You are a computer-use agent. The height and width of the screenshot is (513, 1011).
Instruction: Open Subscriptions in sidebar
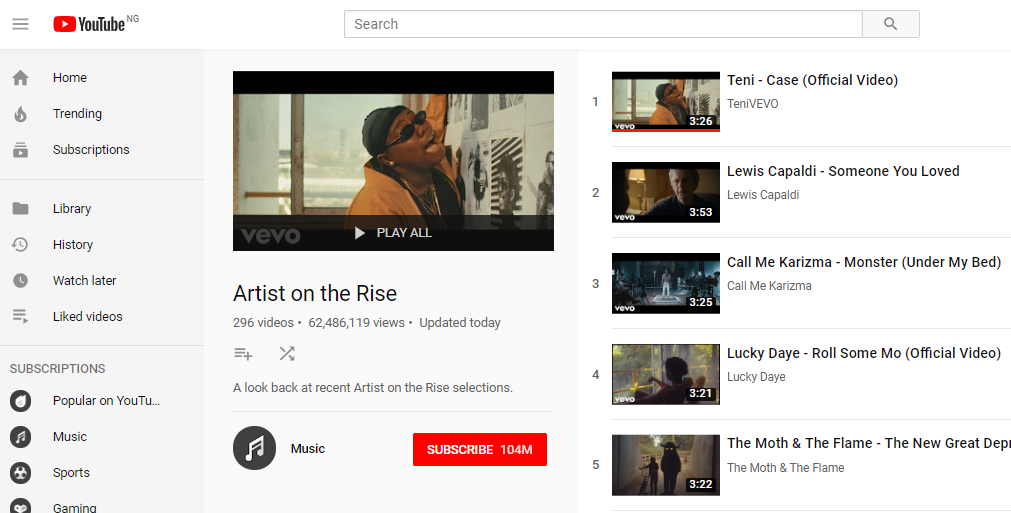point(91,150)
